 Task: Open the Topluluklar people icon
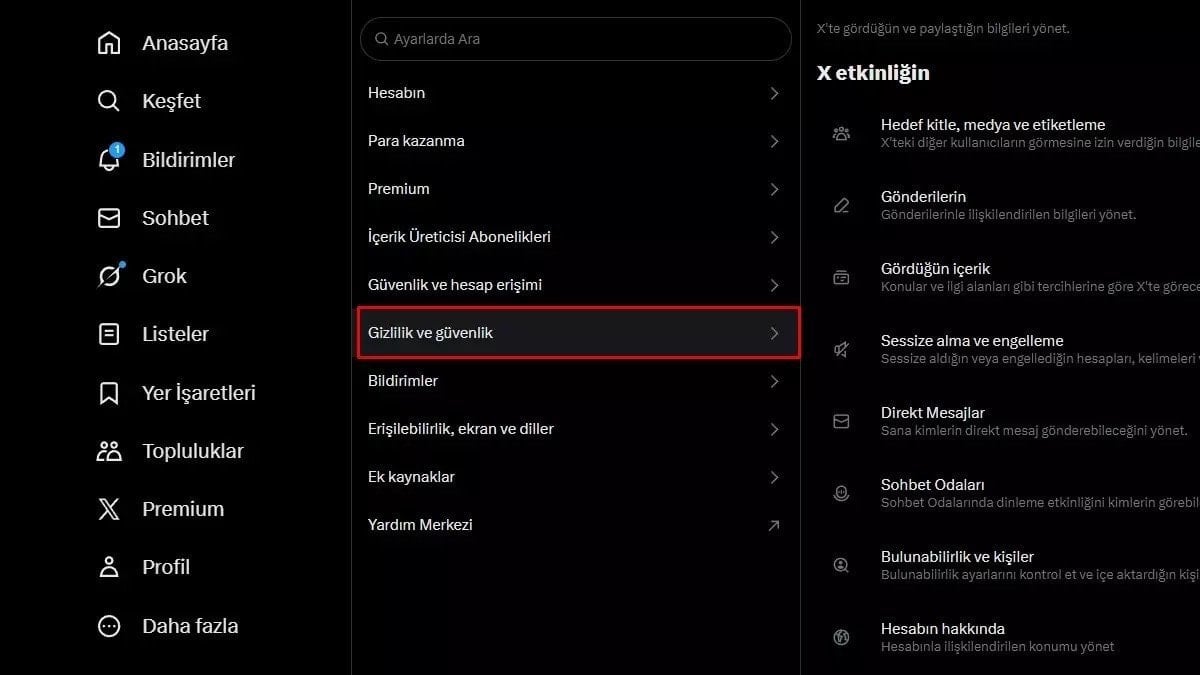point(109,451)
